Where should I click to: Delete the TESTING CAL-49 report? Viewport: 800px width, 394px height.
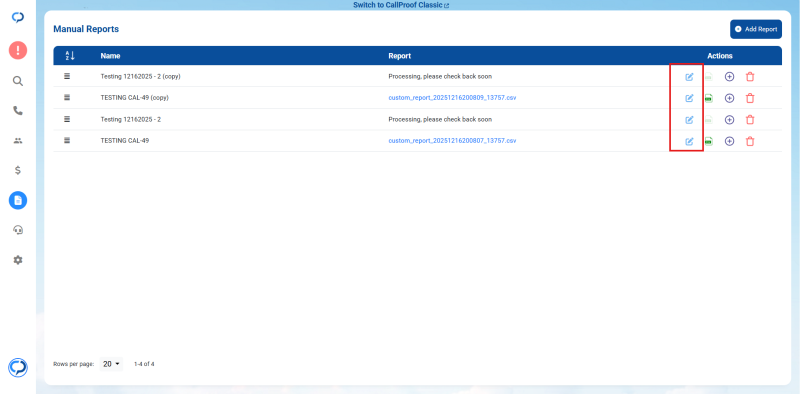point(750,141)
